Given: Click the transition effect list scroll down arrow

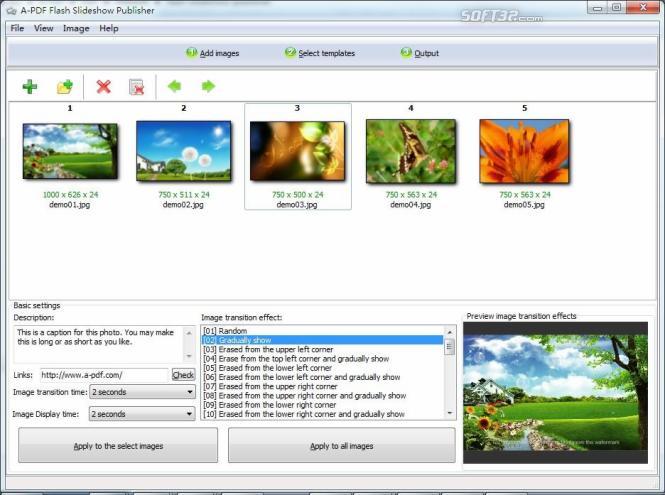Looking at the screenshot, I should click(x=450, y=413).
